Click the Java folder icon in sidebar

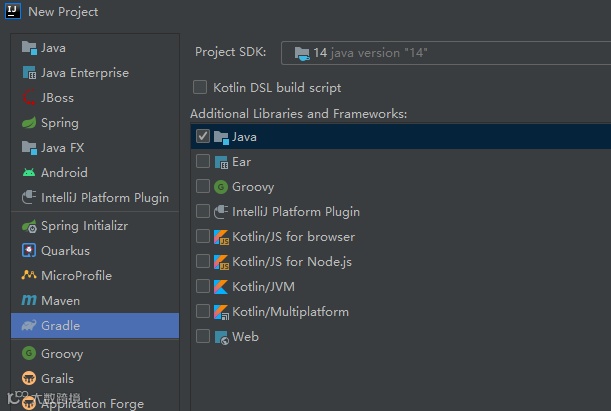click(x=29, y=48)
